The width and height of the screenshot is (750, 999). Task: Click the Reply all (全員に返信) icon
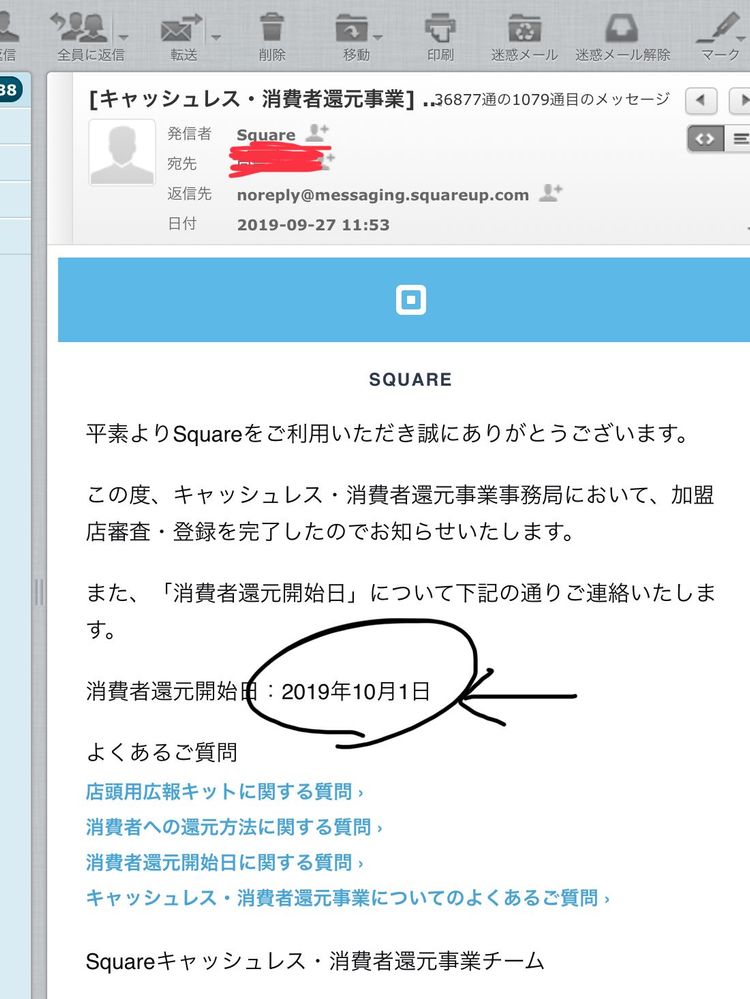(81, 27)
